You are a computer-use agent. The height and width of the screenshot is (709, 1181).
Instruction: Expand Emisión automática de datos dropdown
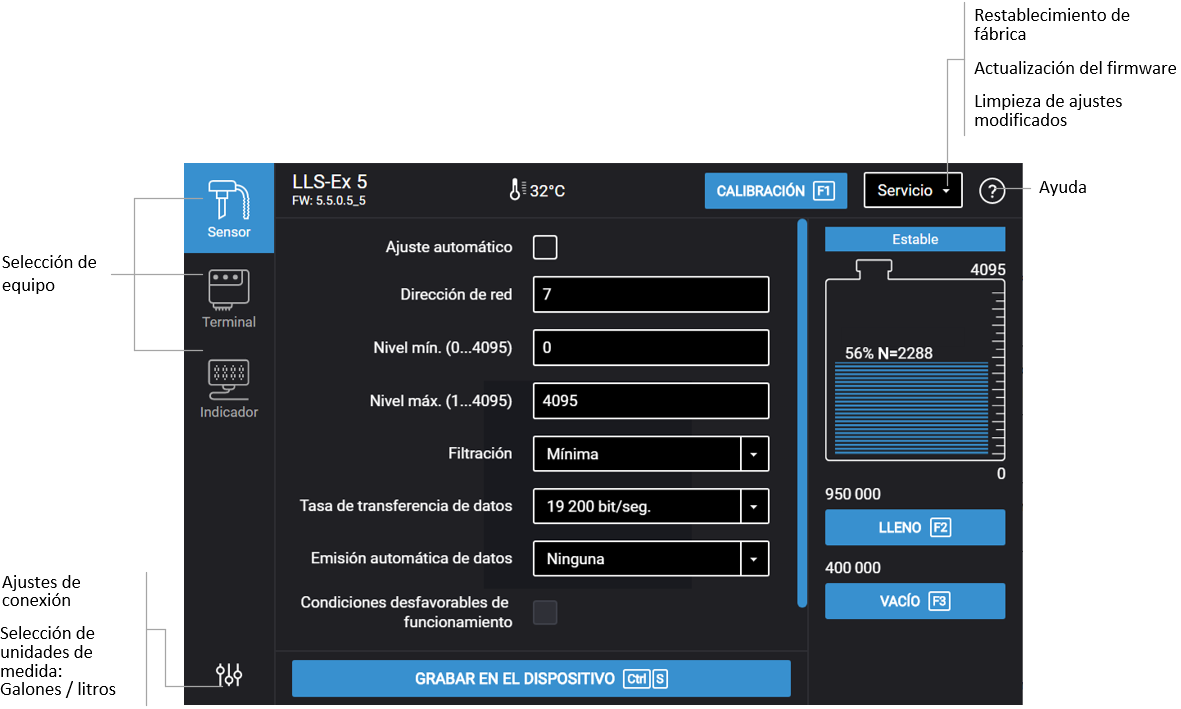click(754, 559)
